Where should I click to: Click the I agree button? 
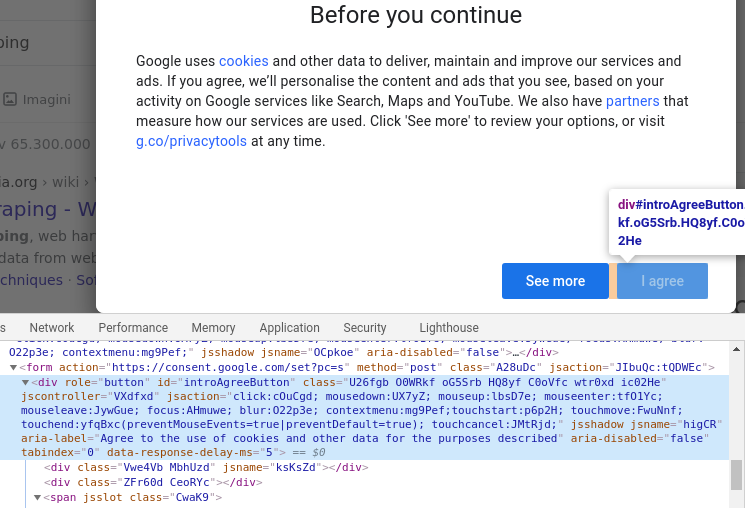tap(662, 281)
